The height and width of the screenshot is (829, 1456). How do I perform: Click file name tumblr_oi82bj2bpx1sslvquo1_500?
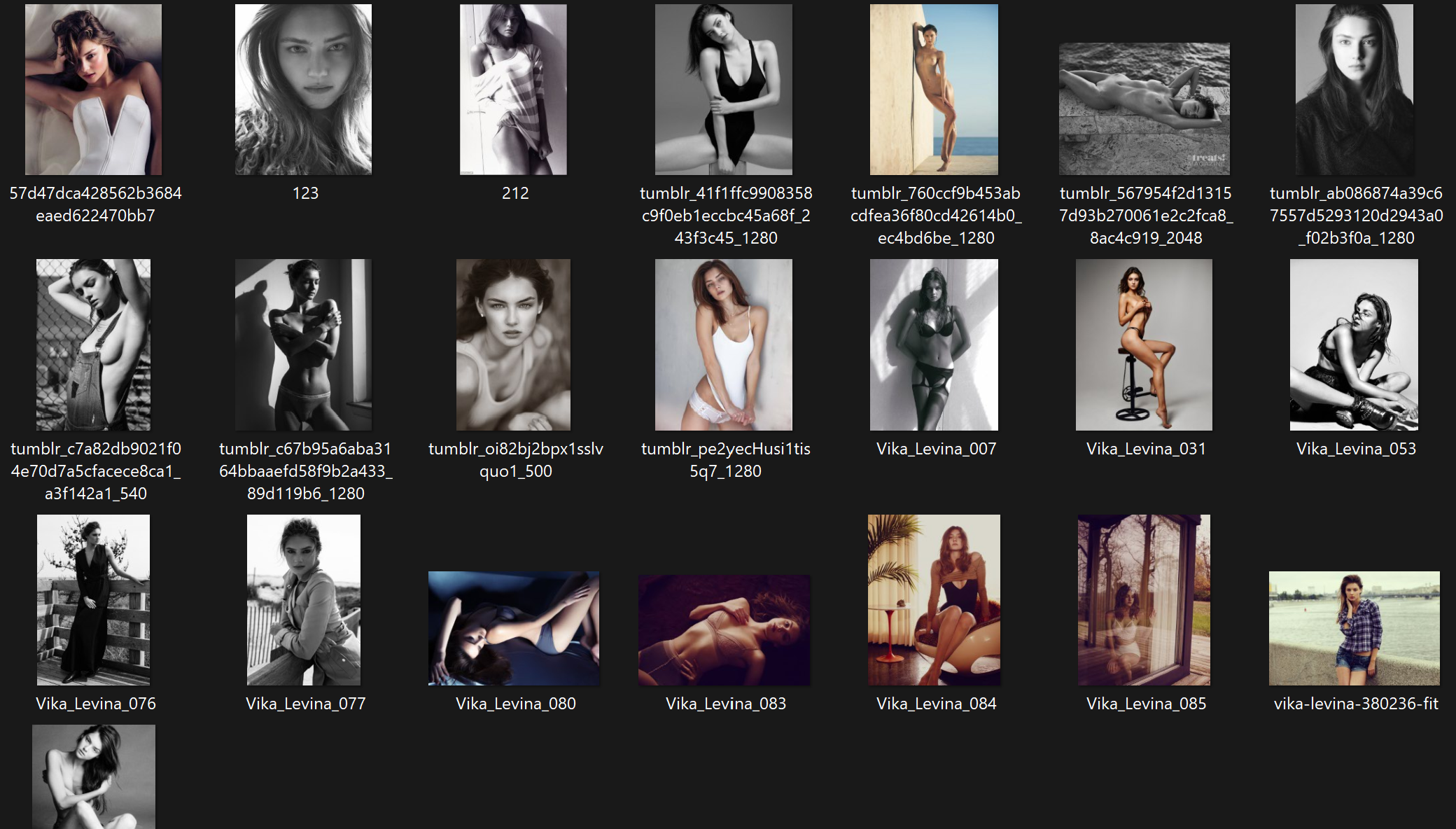click(x=516, y=460)
